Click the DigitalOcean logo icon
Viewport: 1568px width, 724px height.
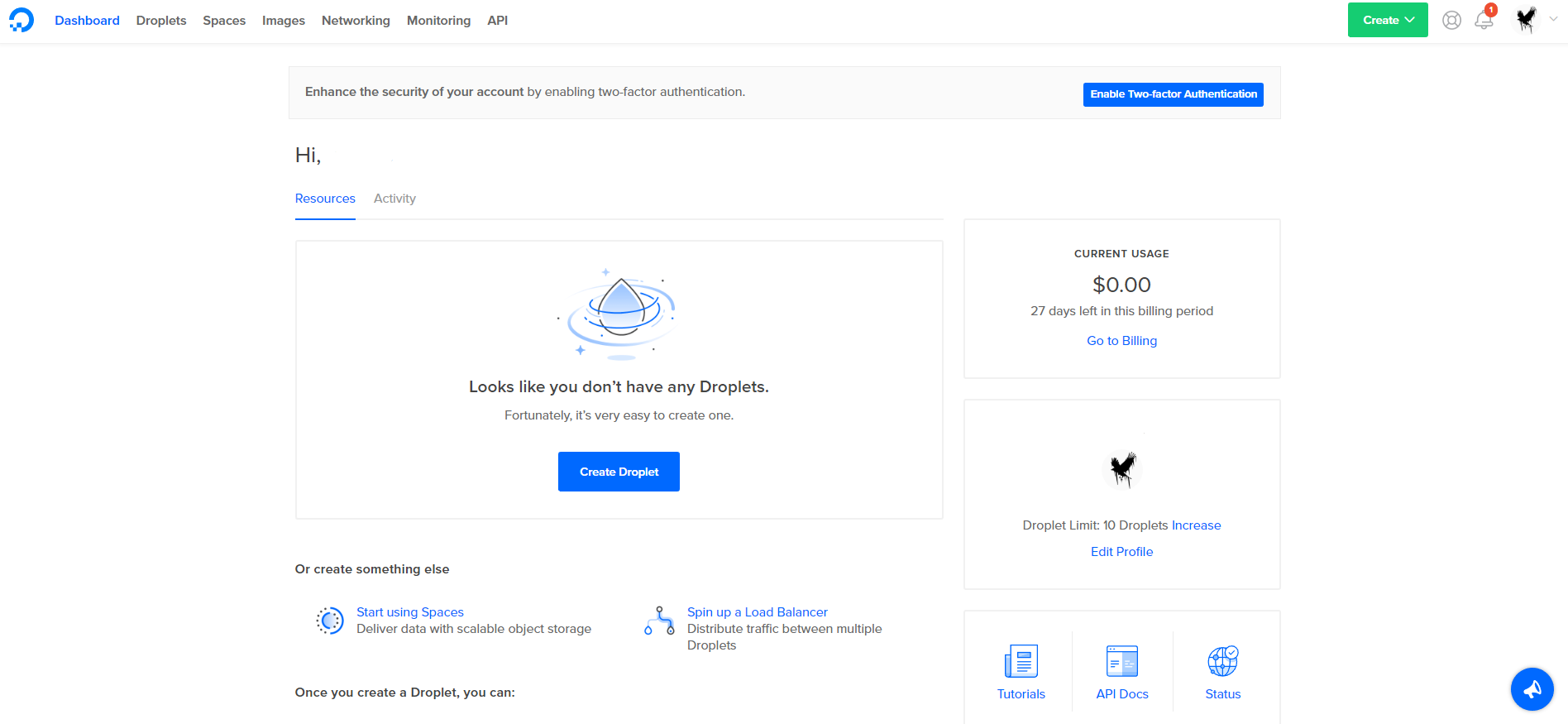(22, 20)
